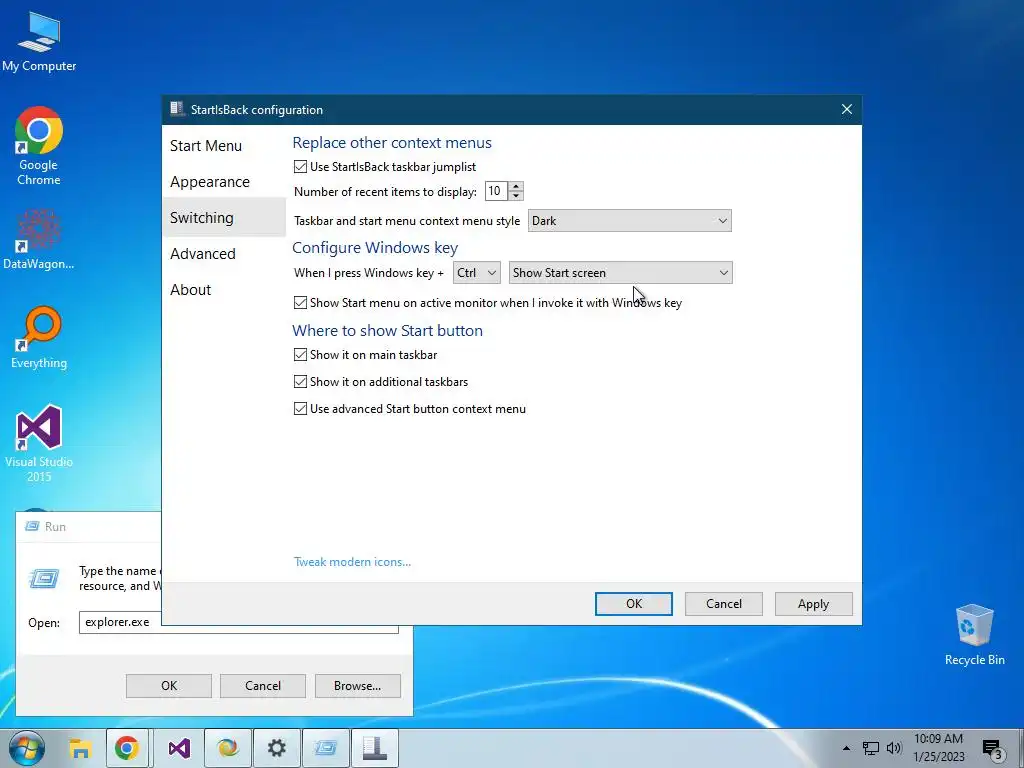Viewport: 1024px width, 768px height.
Task: Decrease number of recent items
Action: coord(516,196)
